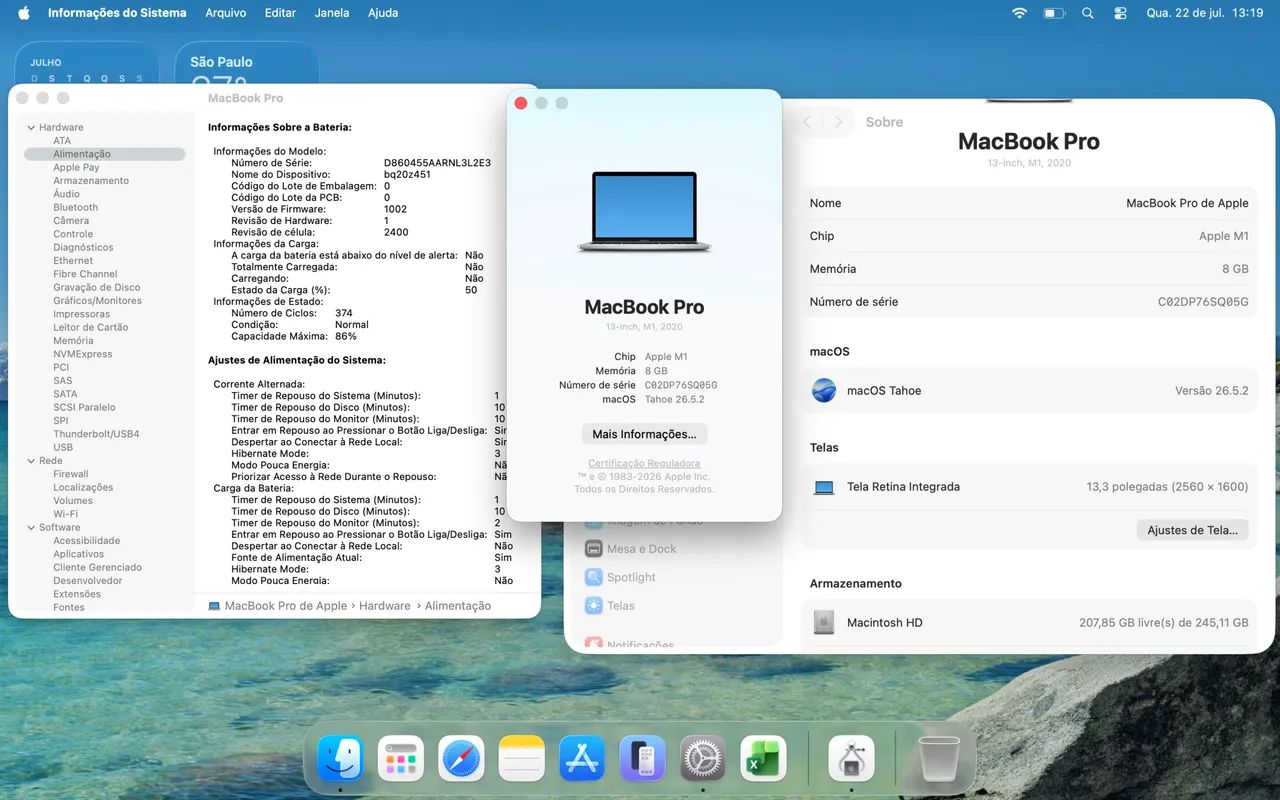Go forward in the Sobre settings window
Image resolution: width=1280 pixels, height=800 pixels.
coord(839,122)
